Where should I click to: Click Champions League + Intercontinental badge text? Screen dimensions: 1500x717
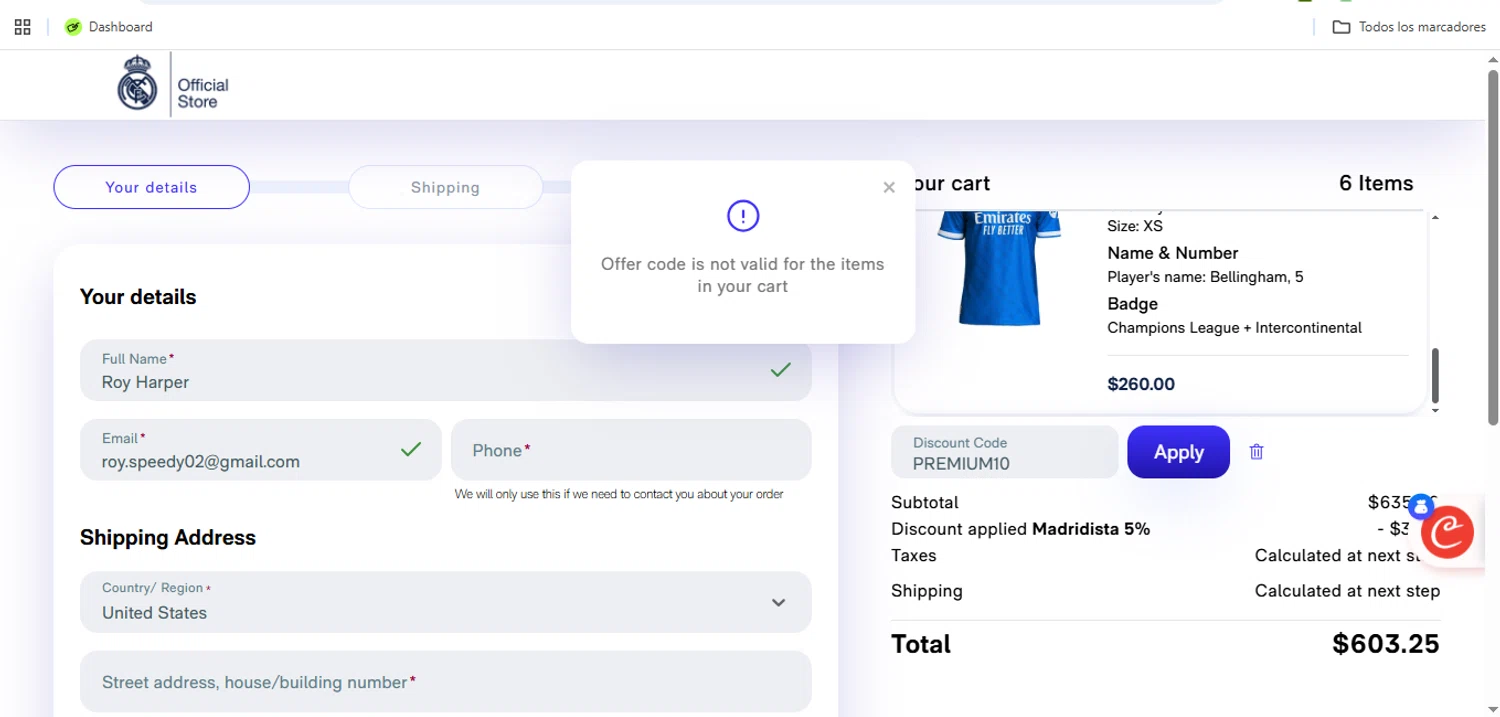(x=1234, y=328)
